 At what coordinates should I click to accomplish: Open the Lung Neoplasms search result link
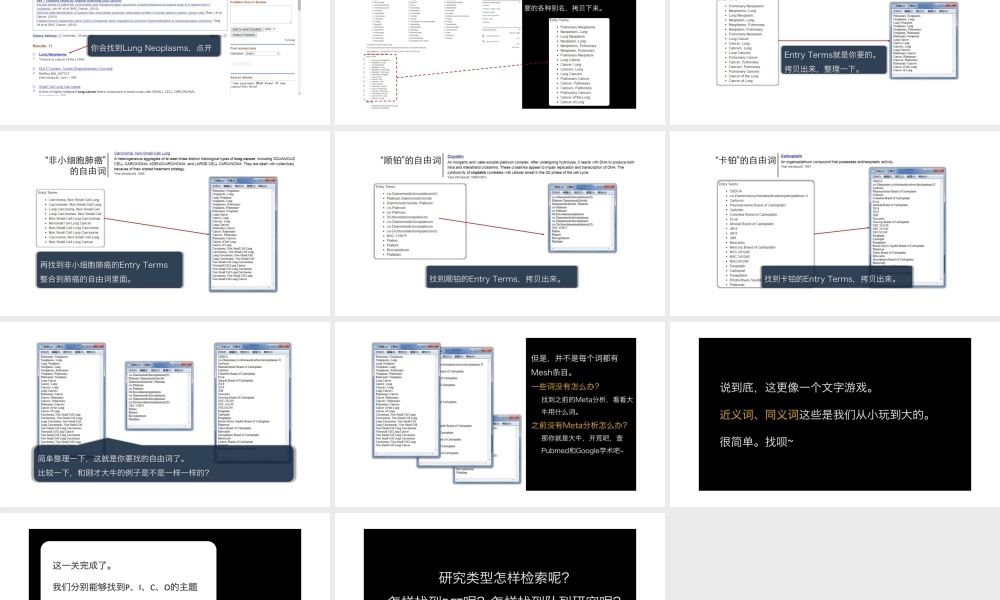click(x=53, y=55)
